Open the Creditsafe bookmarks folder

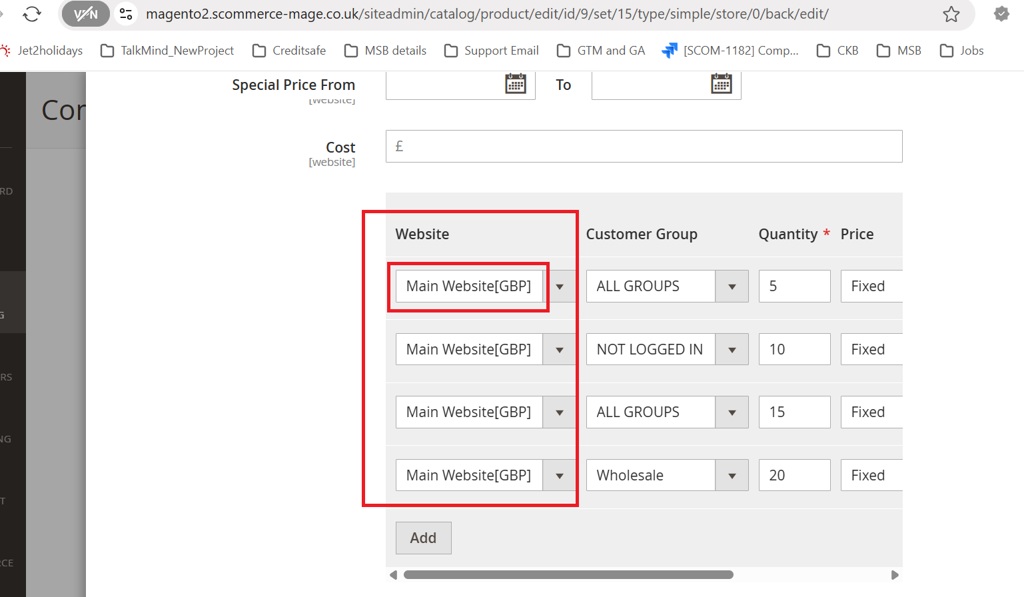point(289,50)
